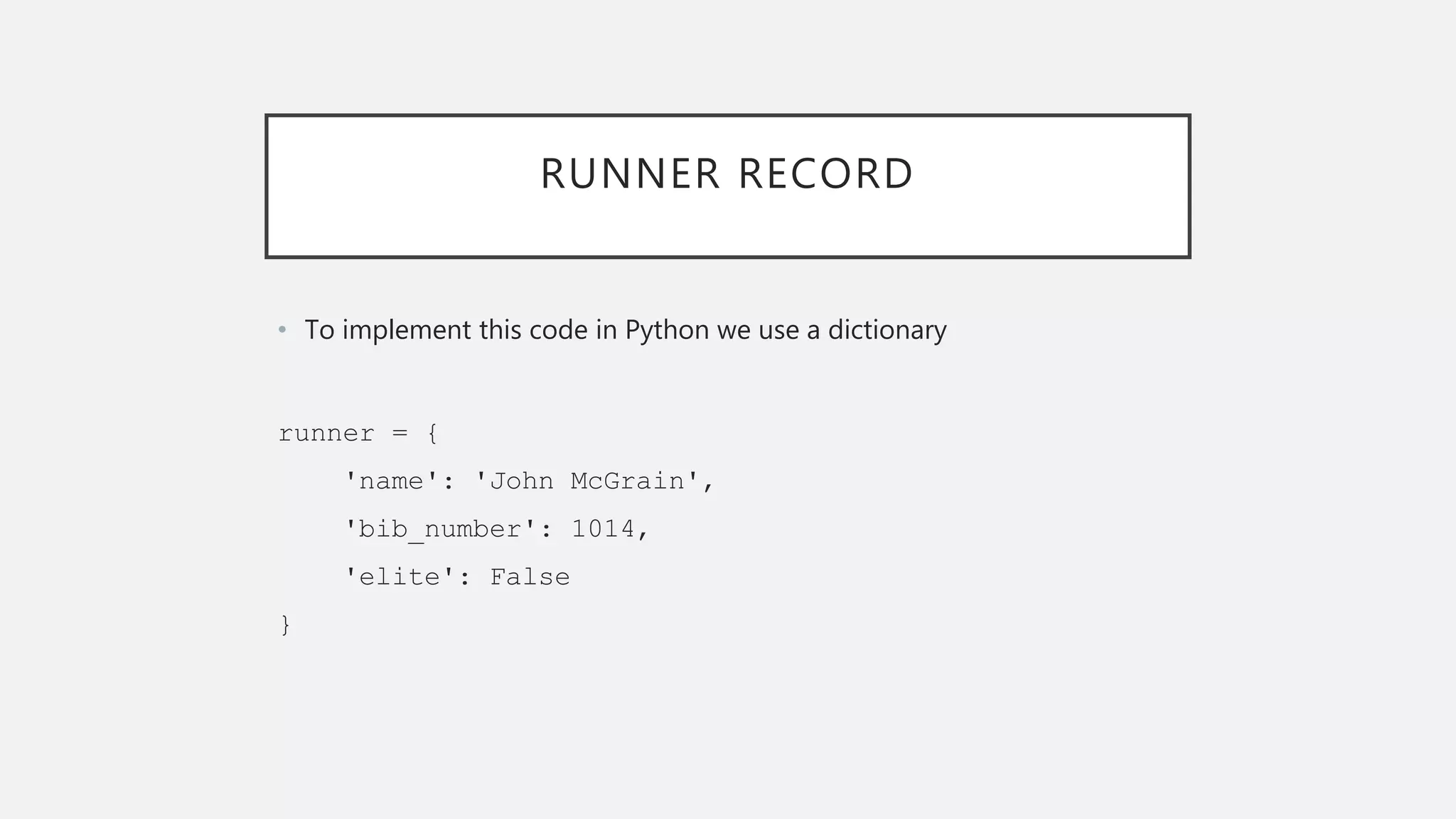The image size is (1456, 819).
Task: Click the closing curly brace
Action: point(286,625)
